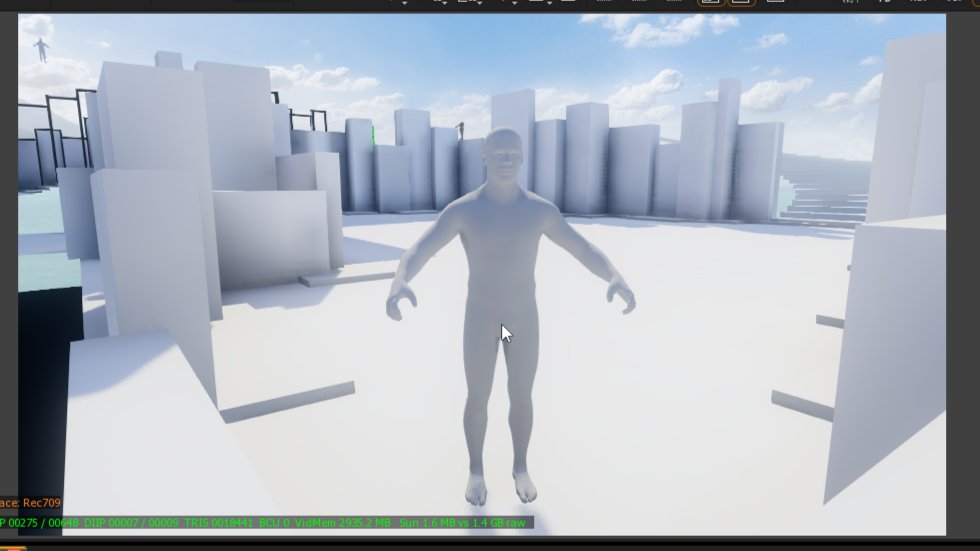Click the VidMem 2935.2 MB readout
This screenshot has height=551, width=980.
click(x=342, y=523)
